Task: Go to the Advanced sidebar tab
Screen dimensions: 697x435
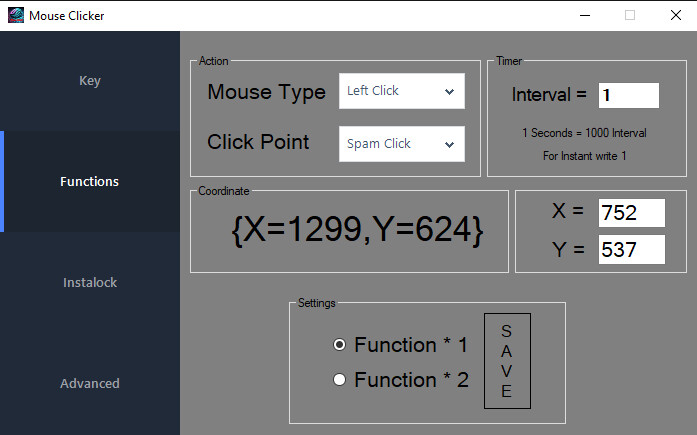Action: click(90, 383)
